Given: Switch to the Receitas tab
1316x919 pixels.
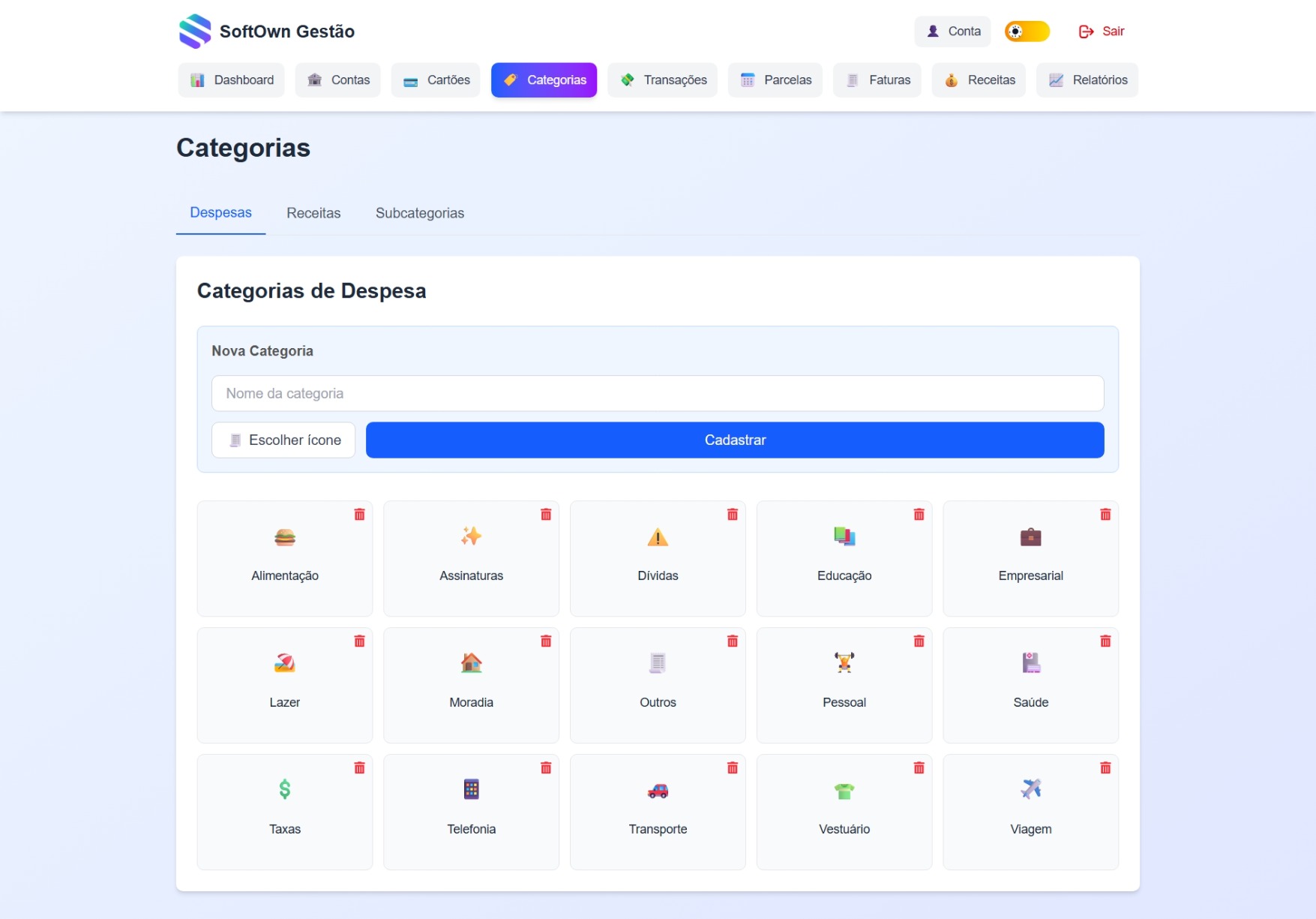Looking at the screenshot, I should [x=313, y=213].
